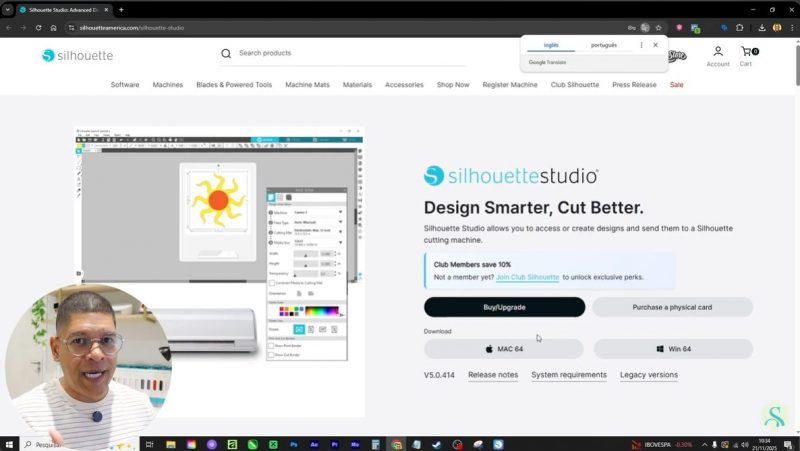Click the Silhouette Studio product screenshot
This screenshot has height=451, width=800.
[x=219, y=272]
